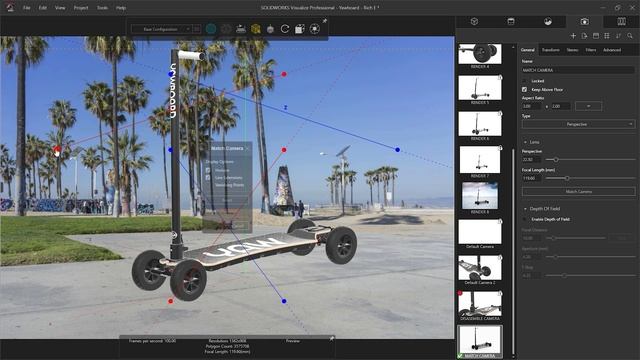Collapse the Lens section
The width and height of the screenshot is (640, 360).
525,142
